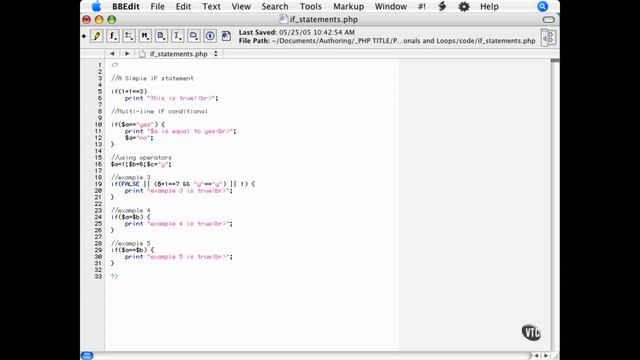Screen dimensions: 640x360
Task: Open the BBEdit application menu
Action: coord(126,7)
